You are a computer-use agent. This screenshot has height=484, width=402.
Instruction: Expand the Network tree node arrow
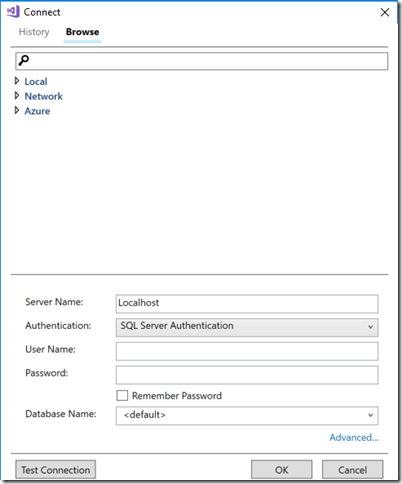pos(17,96)
